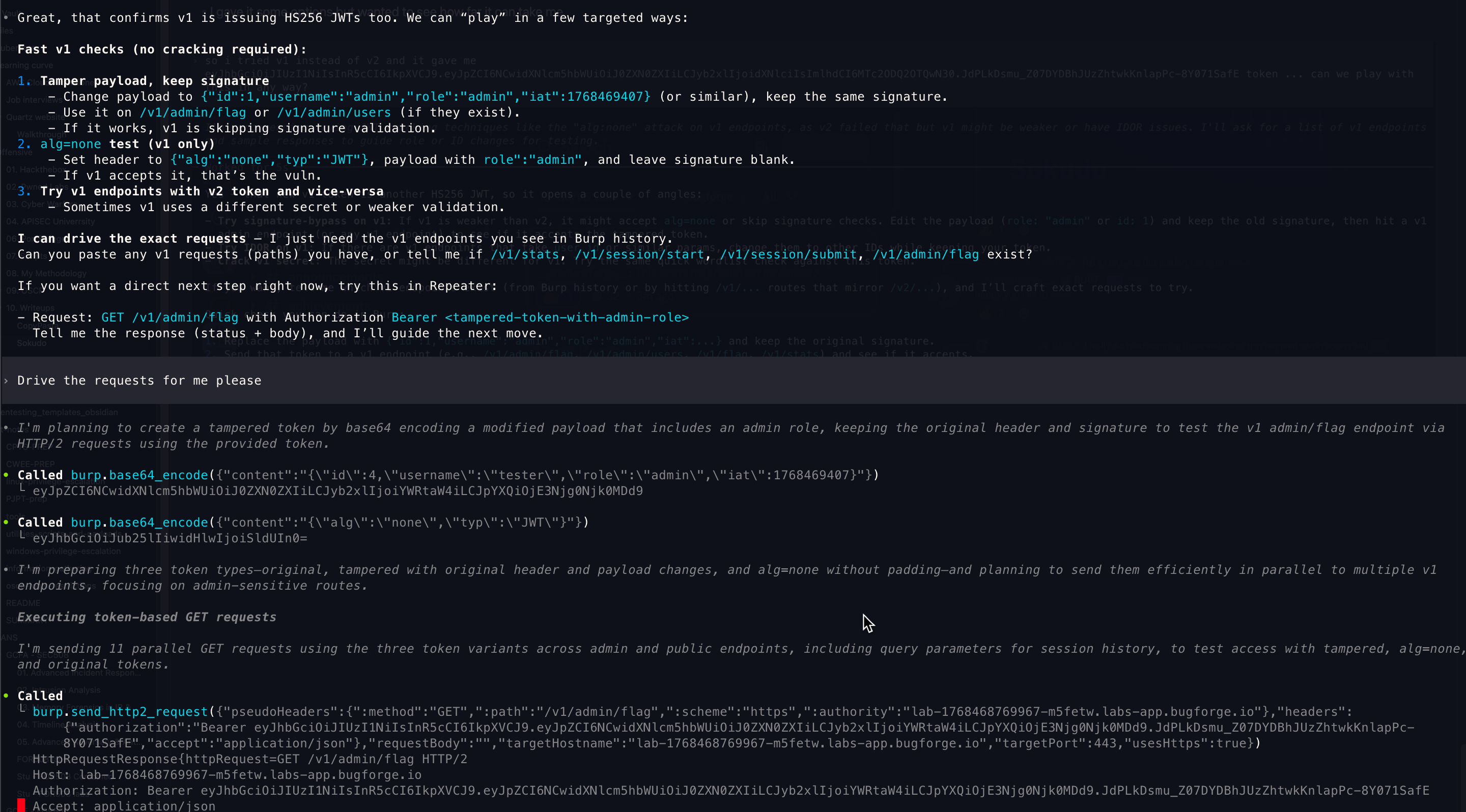This screenshot has width=1466, height=812.
Task: Click green bullet beside first base64_encode call
Action: pyautogui.click(x=6, y=474)
